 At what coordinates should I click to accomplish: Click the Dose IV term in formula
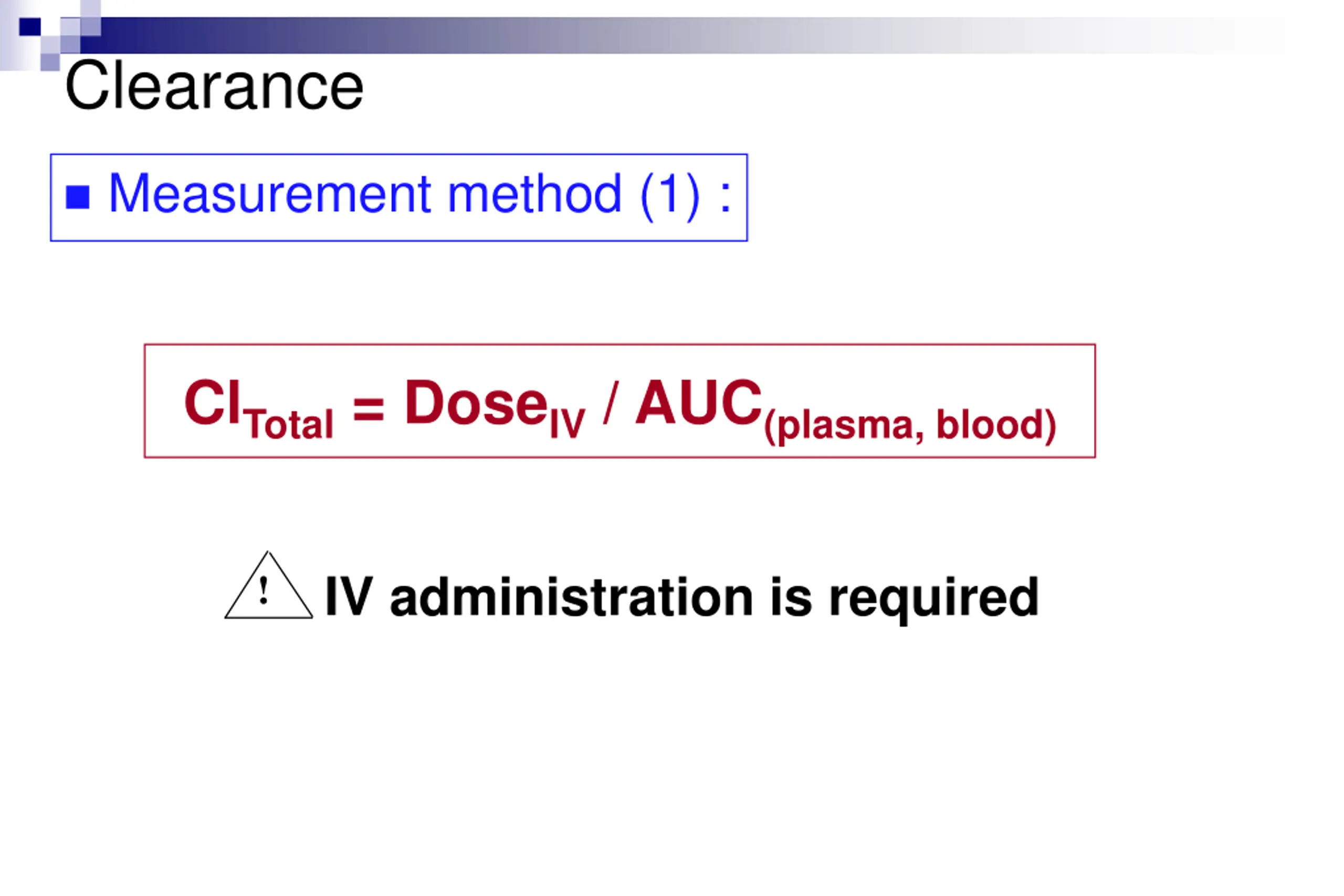pos(495,407)
